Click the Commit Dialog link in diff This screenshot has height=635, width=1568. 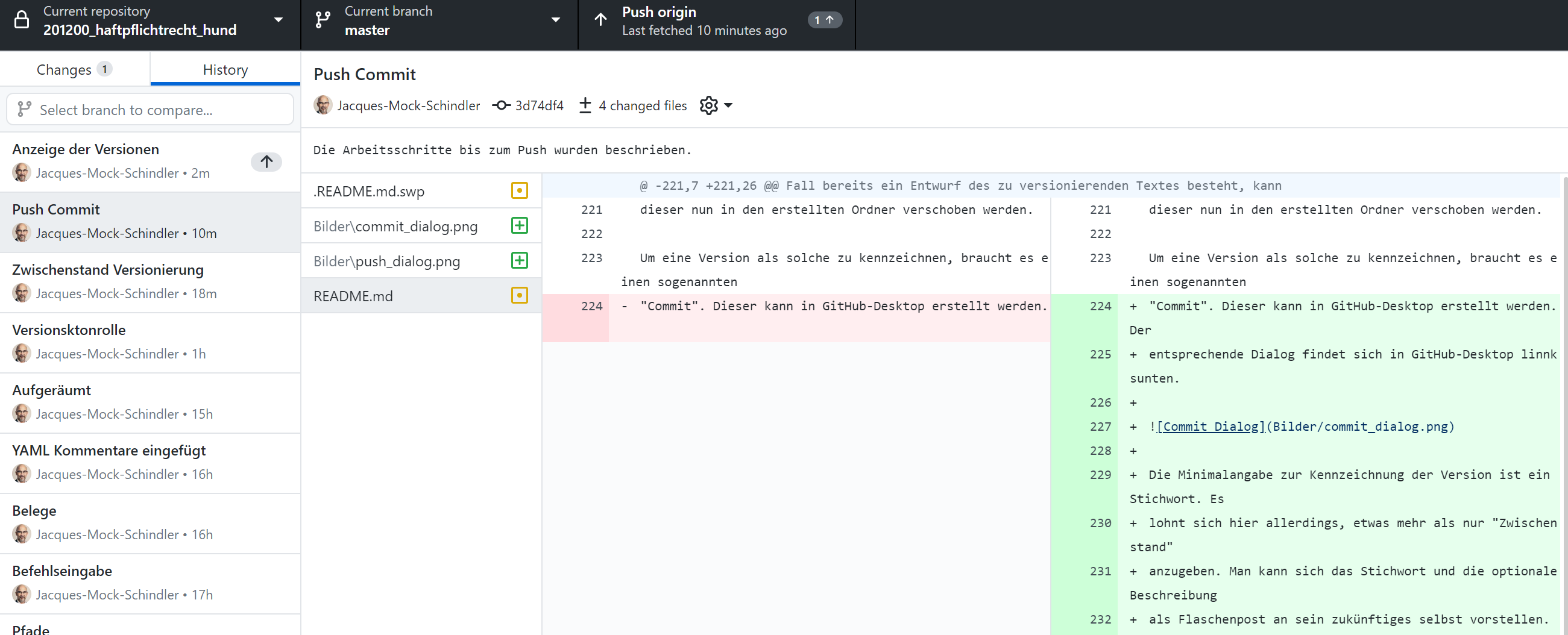(x=1211, y=427)
